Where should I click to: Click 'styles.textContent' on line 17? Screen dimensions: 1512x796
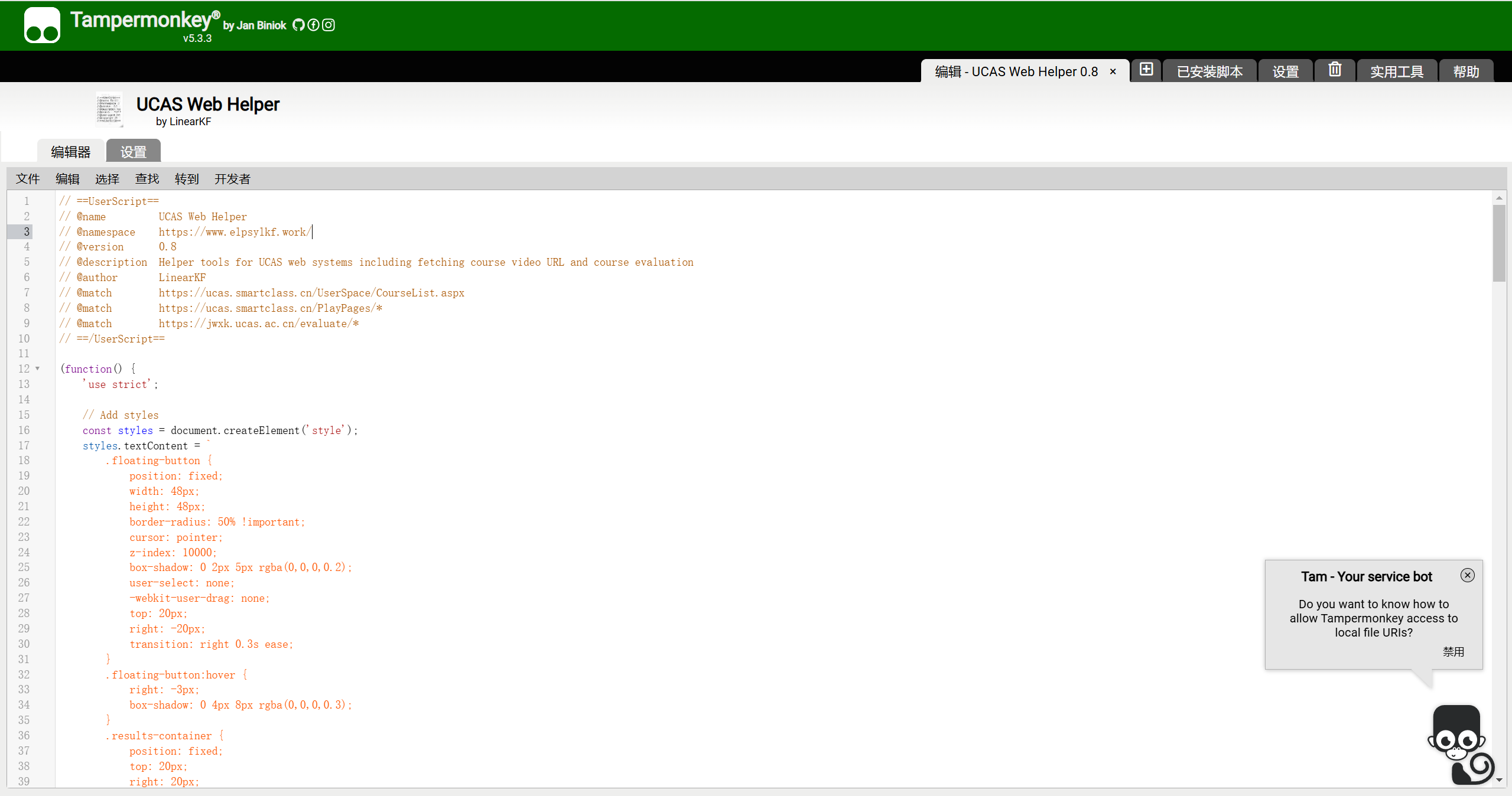tap(135, 446)
